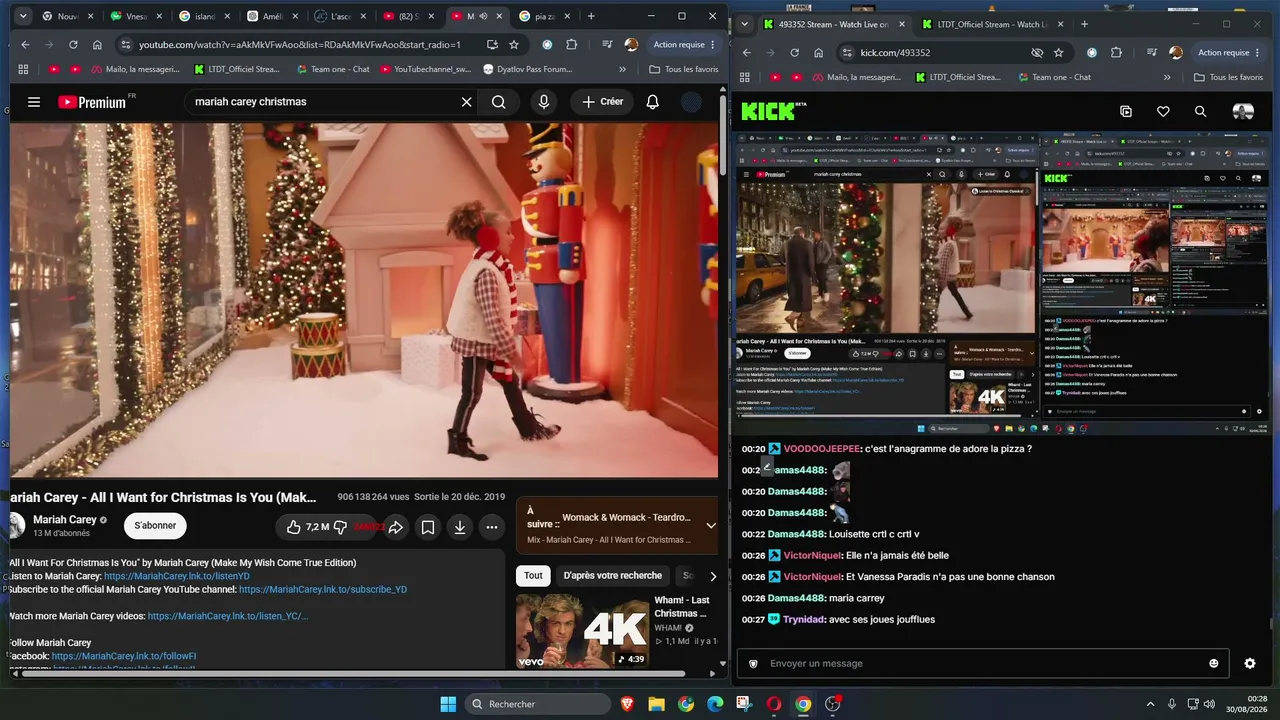1280x720 pixels.
Task: Open Kick following heart icon
Action: (x=1163, y=112)
